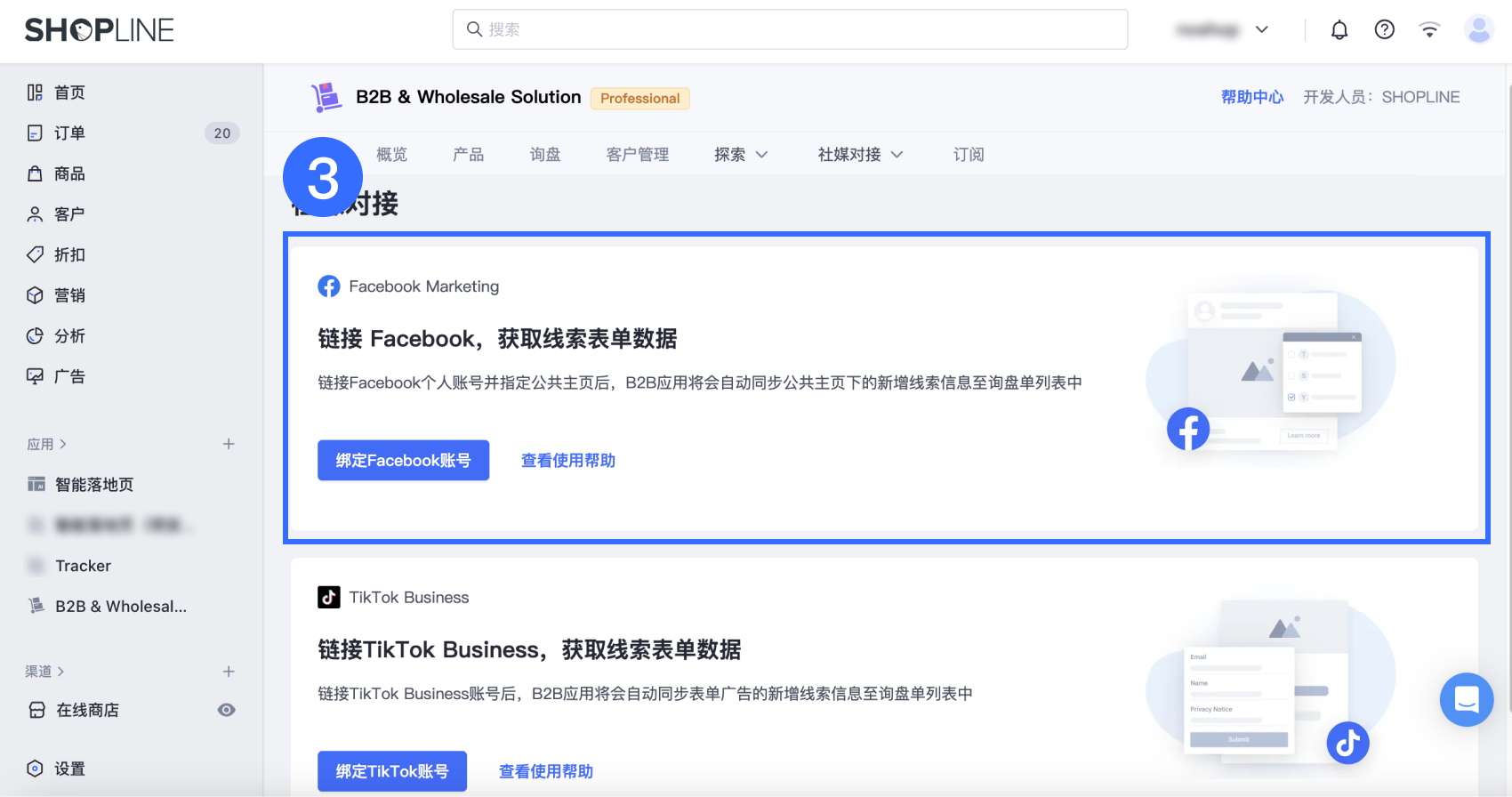The image size is (1512, 797).
Task: Click the SHOPLINE logo
Action: 99,30
